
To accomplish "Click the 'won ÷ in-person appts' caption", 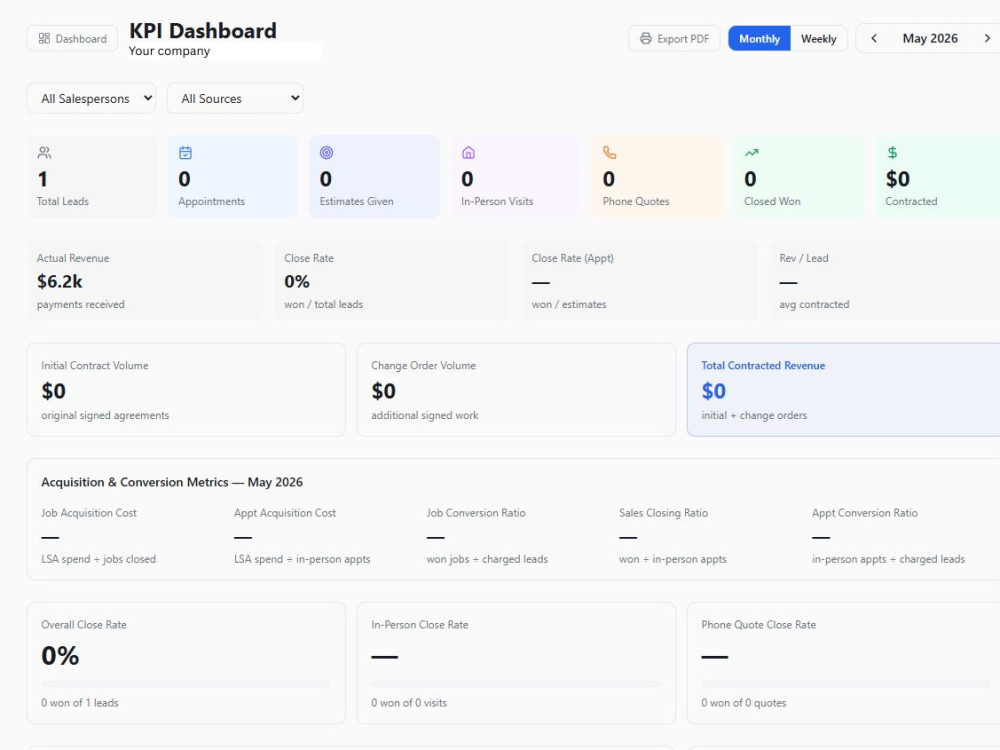I will (x=673, y=559).
